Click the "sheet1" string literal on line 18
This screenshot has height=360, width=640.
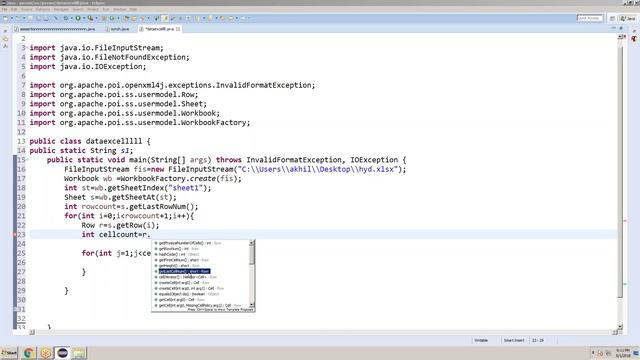186,188
